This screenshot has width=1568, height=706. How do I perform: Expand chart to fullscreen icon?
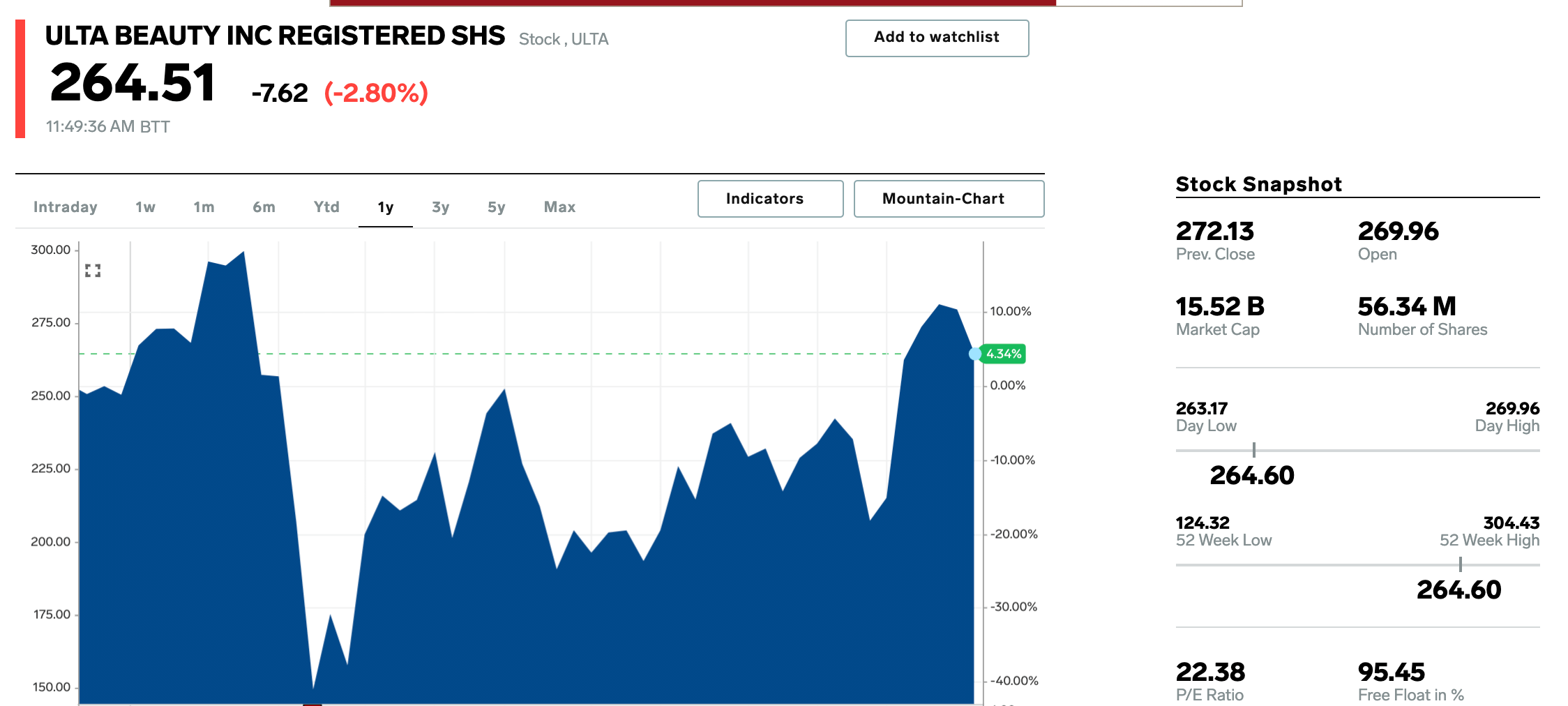93,271
